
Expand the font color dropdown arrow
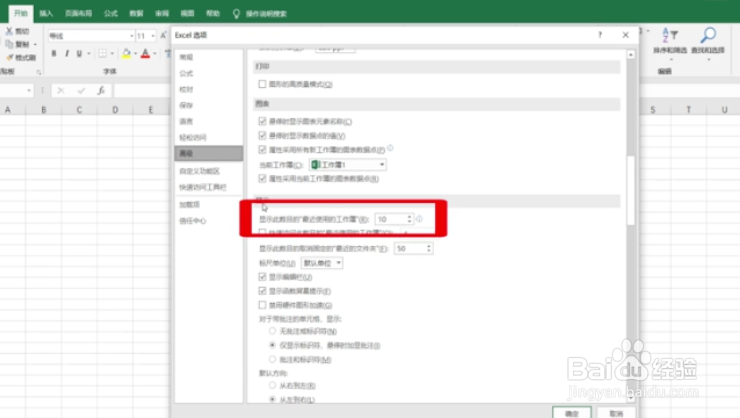[154, 54]
